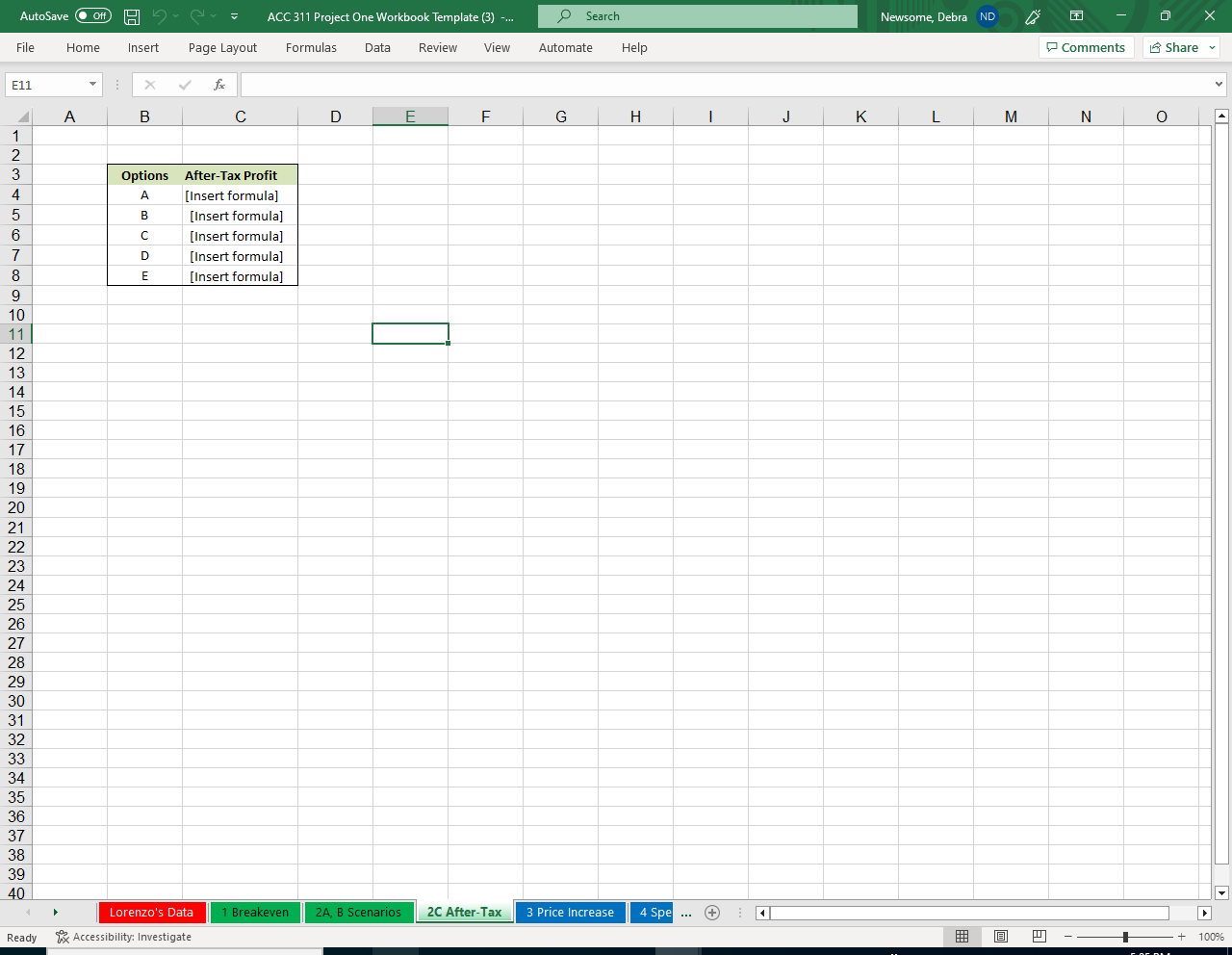Open the View tab
Viewport: 1232px width, 955px height.
(497, 47)
